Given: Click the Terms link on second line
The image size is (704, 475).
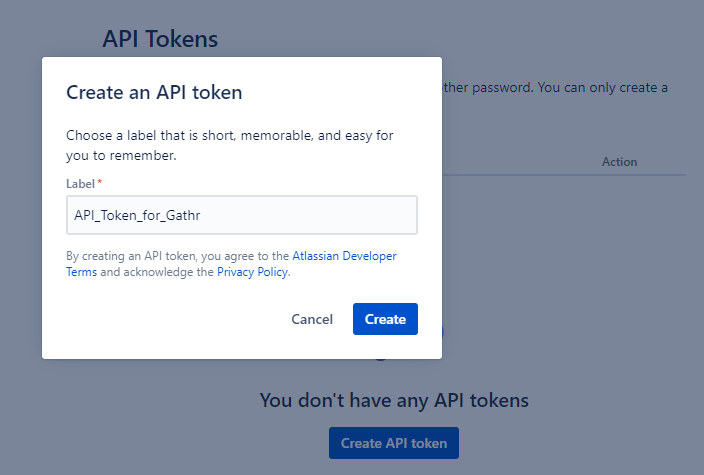Looking at the screenshot, I should [x=81, y=272].
